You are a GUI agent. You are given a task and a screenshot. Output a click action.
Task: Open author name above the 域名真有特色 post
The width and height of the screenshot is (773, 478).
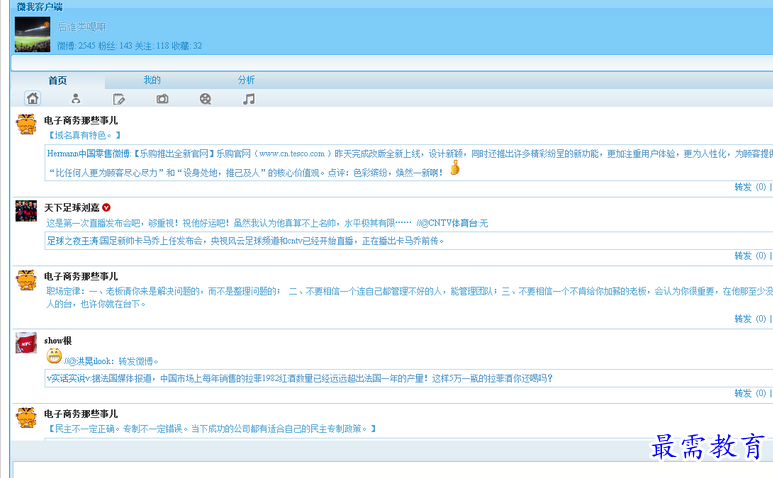coord(81,120)
